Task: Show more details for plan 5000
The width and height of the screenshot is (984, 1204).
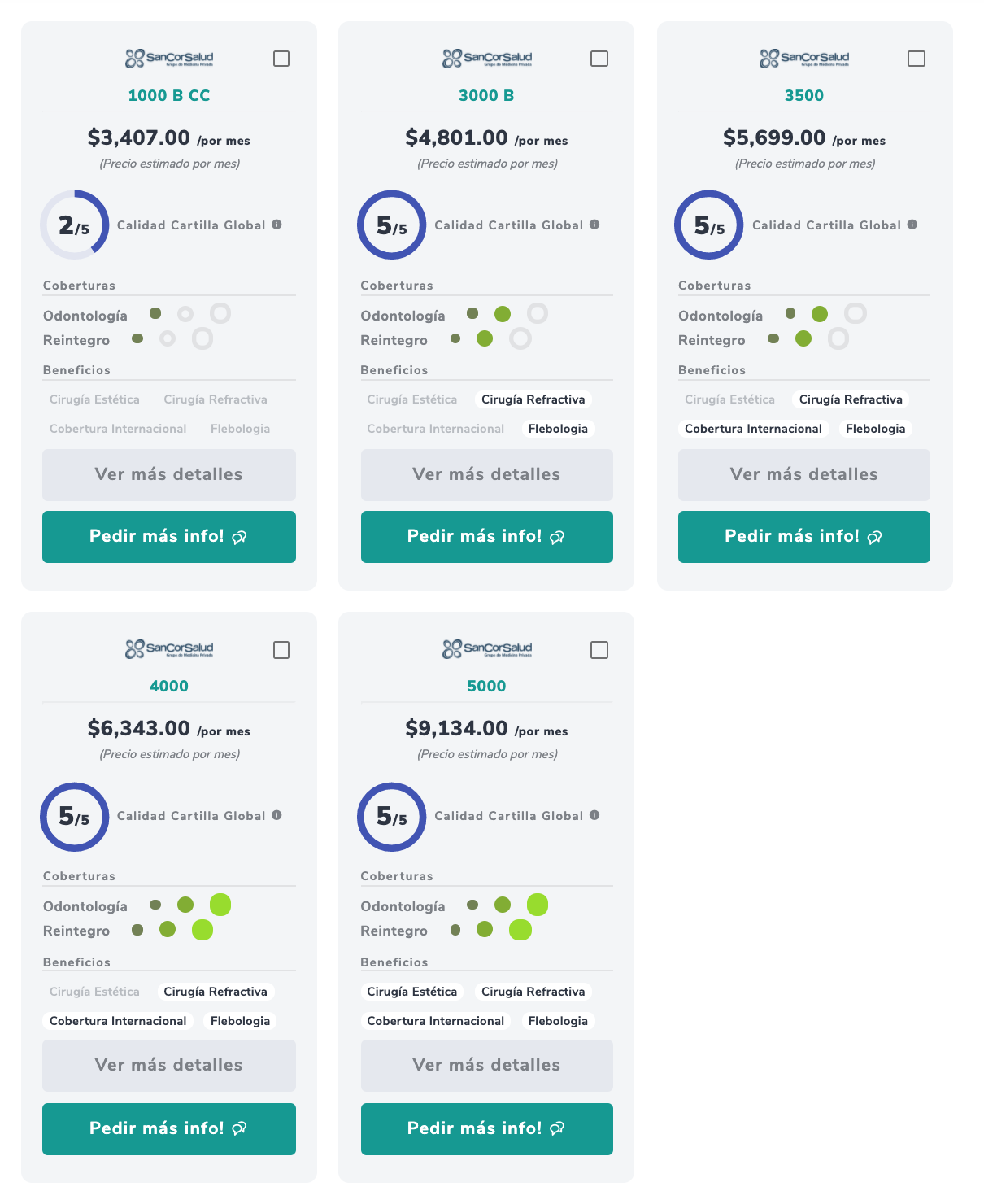Action: [x=486, y=1065]
